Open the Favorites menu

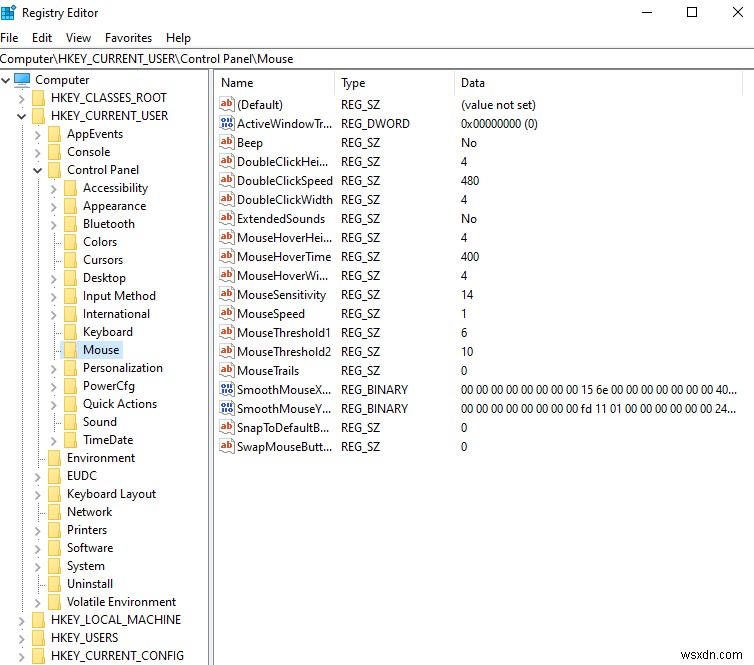128,38
